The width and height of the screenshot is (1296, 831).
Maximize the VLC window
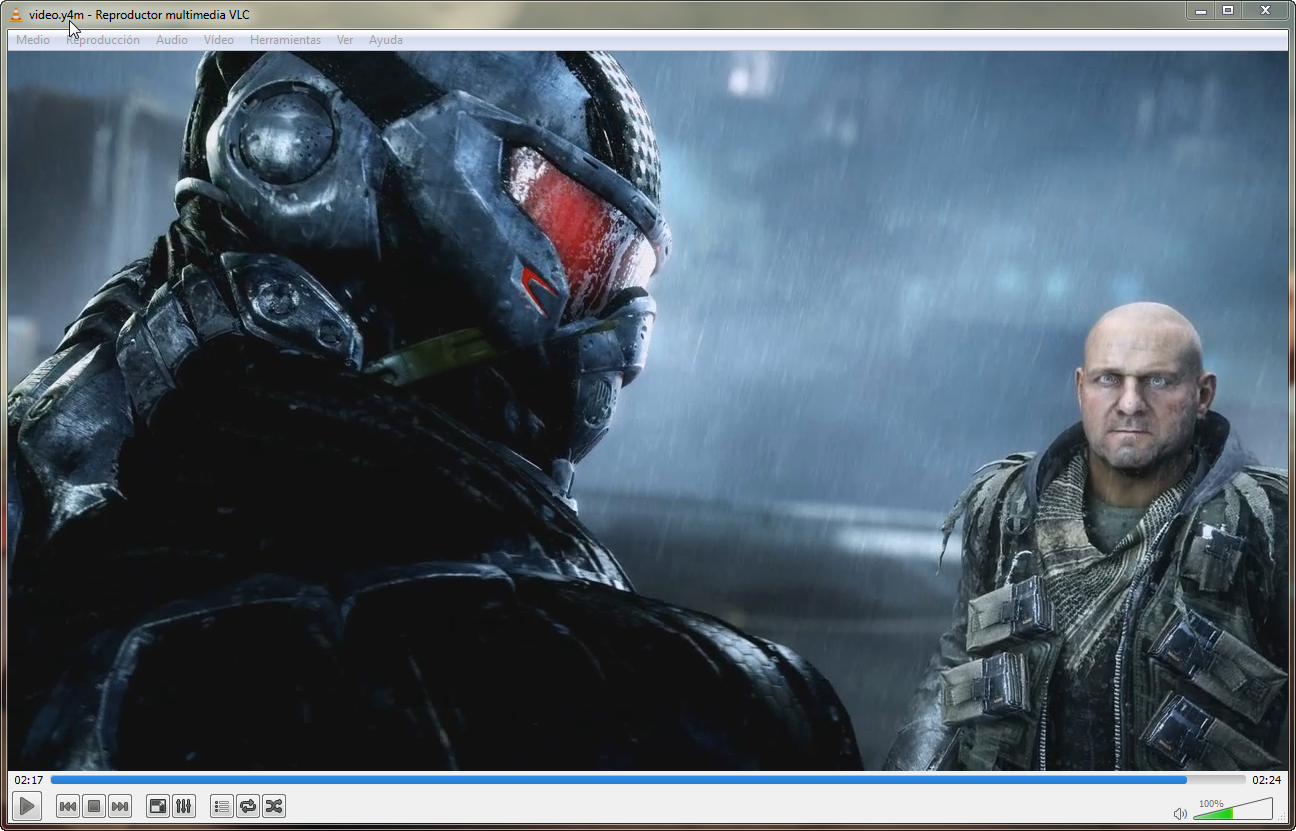(x=1228, y=11)
